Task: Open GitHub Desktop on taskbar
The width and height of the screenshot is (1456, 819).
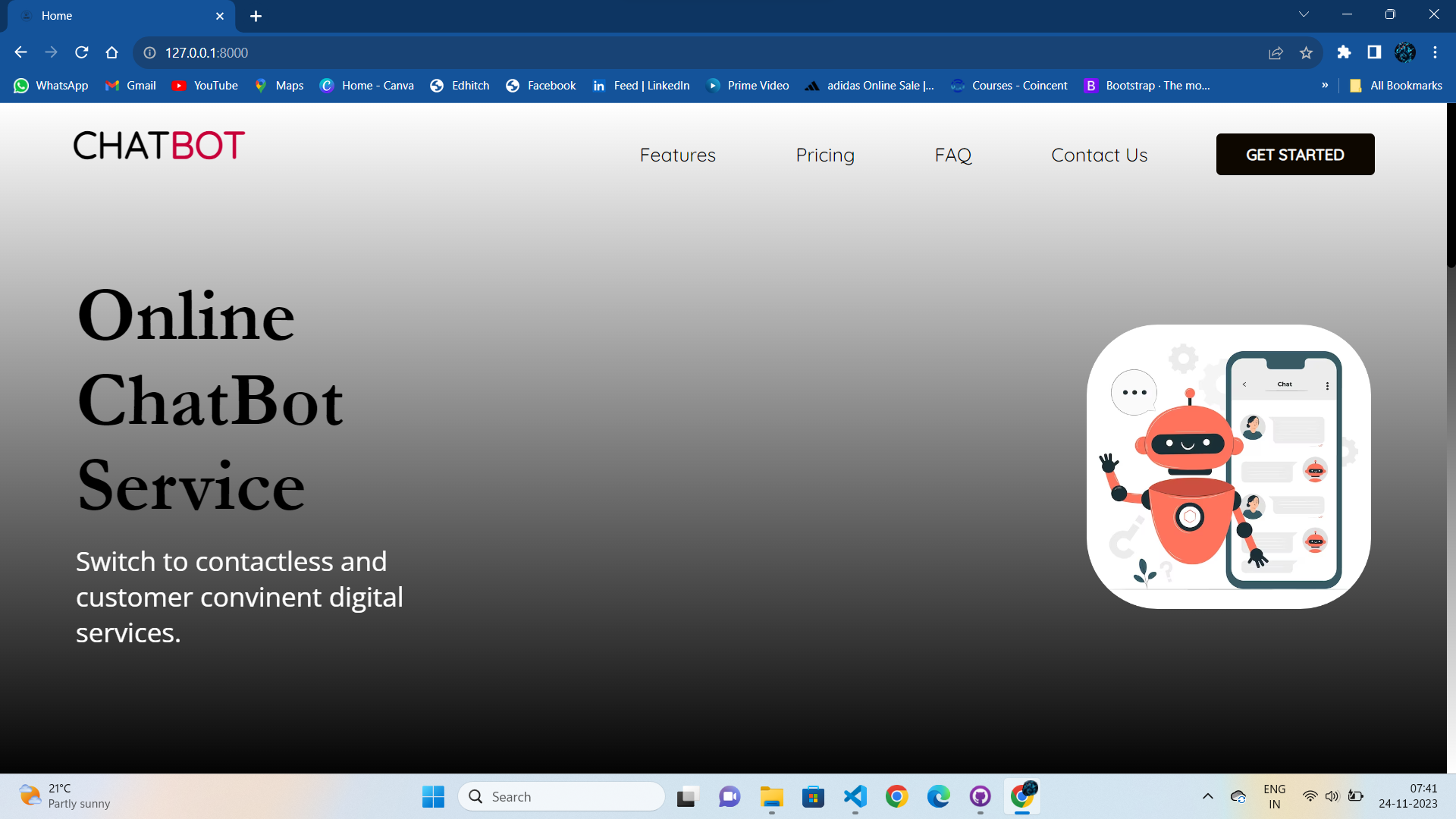Action: [x=981, y=797]
